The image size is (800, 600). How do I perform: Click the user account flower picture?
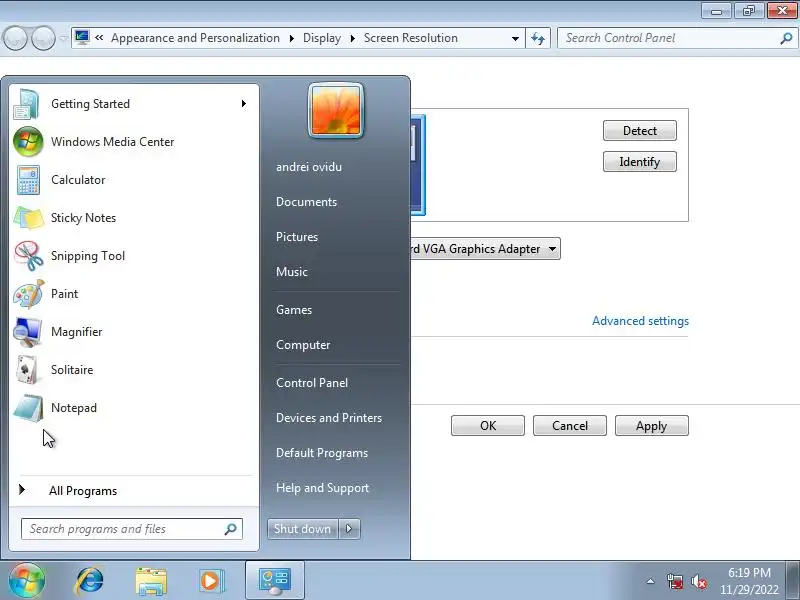[336, 110]
